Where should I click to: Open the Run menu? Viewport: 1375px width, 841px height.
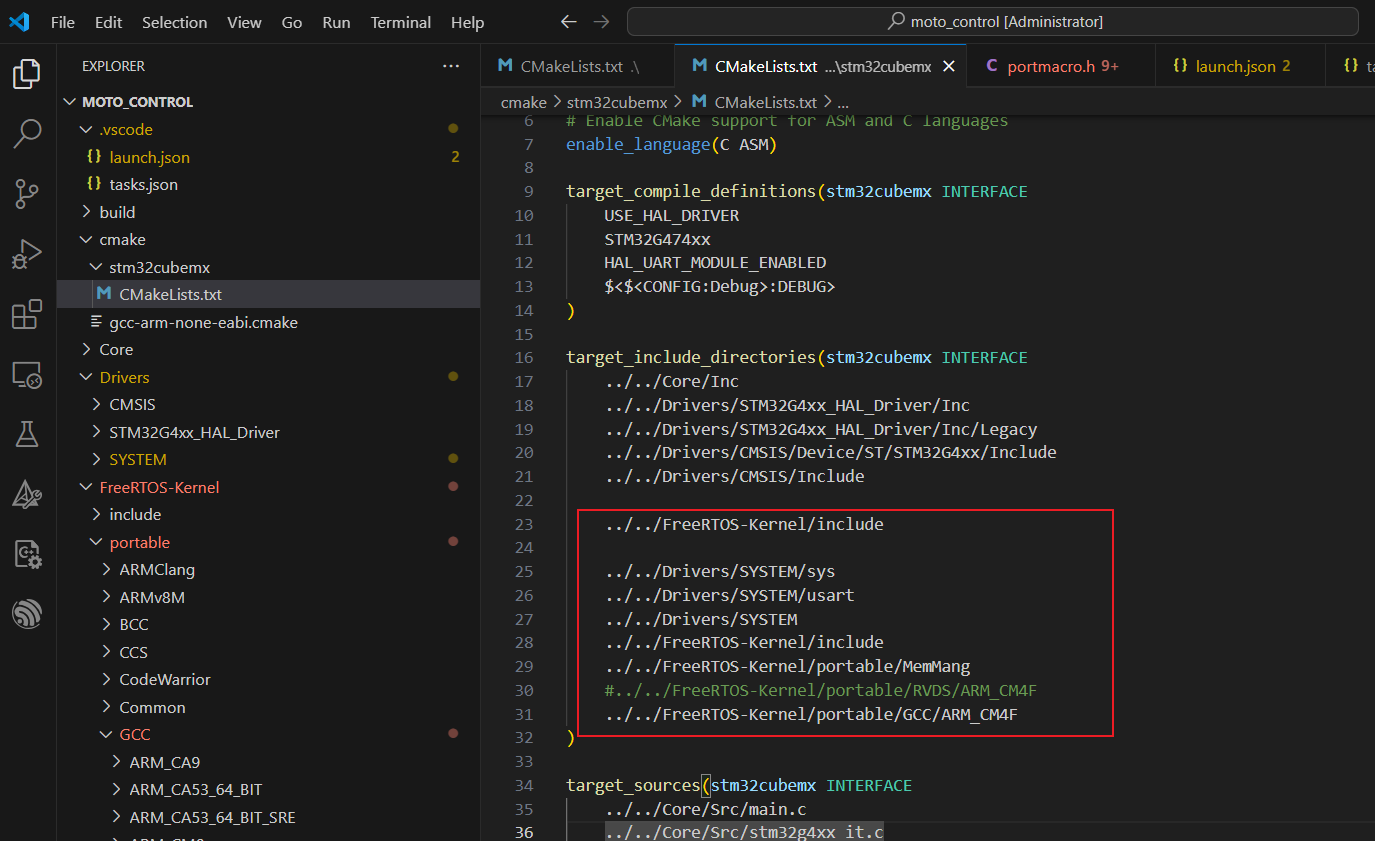pyautogui.click(x=336, y=22)
